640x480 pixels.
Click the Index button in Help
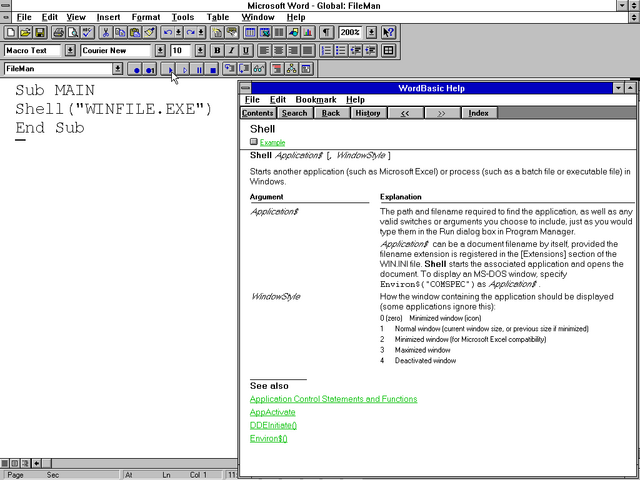click(479, 113)
